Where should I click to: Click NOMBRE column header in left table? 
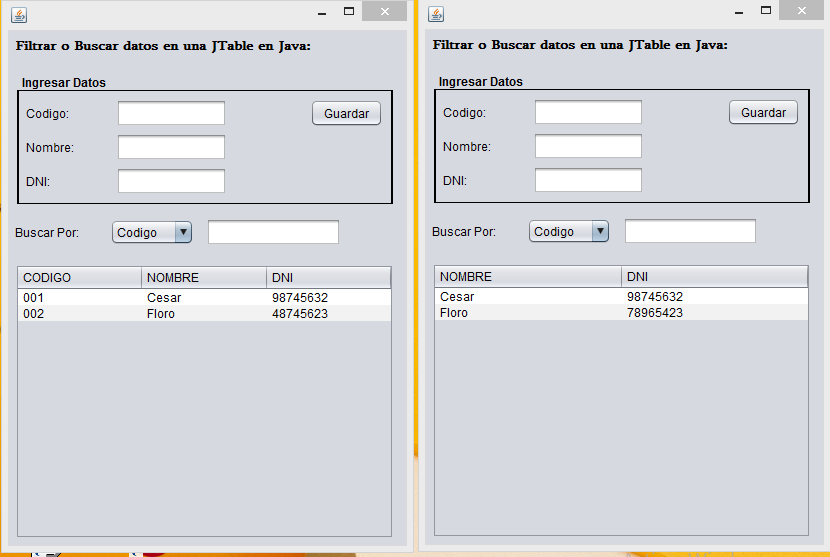click(x=204, y=277)
